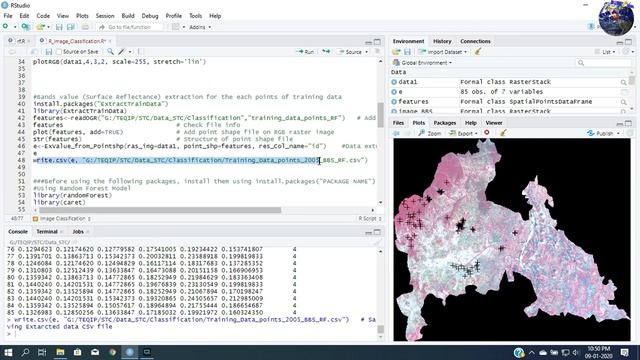
Task: Switch to the Terminal tab
Action: point(47,231)
